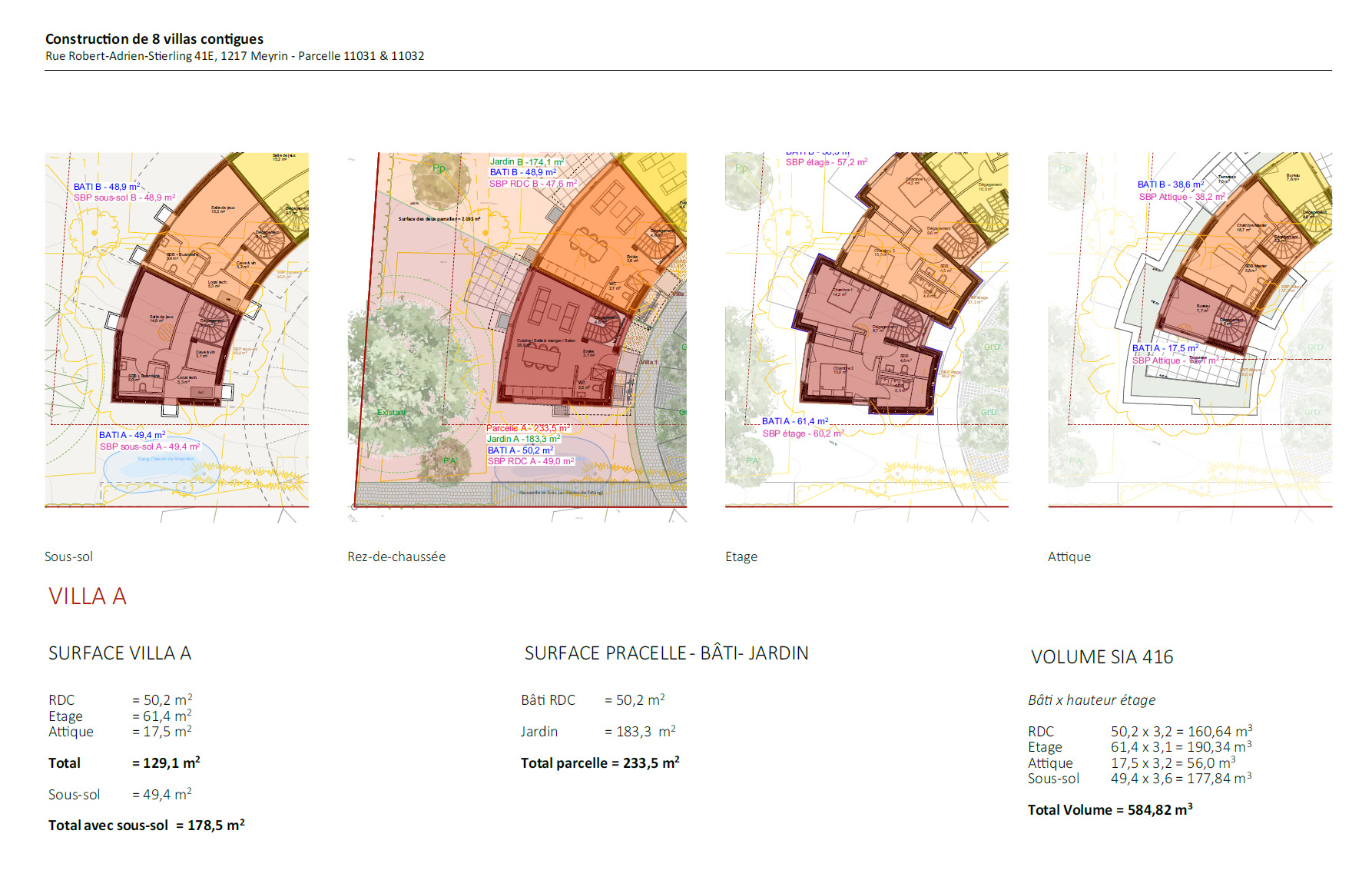Click the Rez-de-chaussée floor plan drawing
This screenshot has height=877, width=1372.
pyautogui.click(x=517, y=331)
